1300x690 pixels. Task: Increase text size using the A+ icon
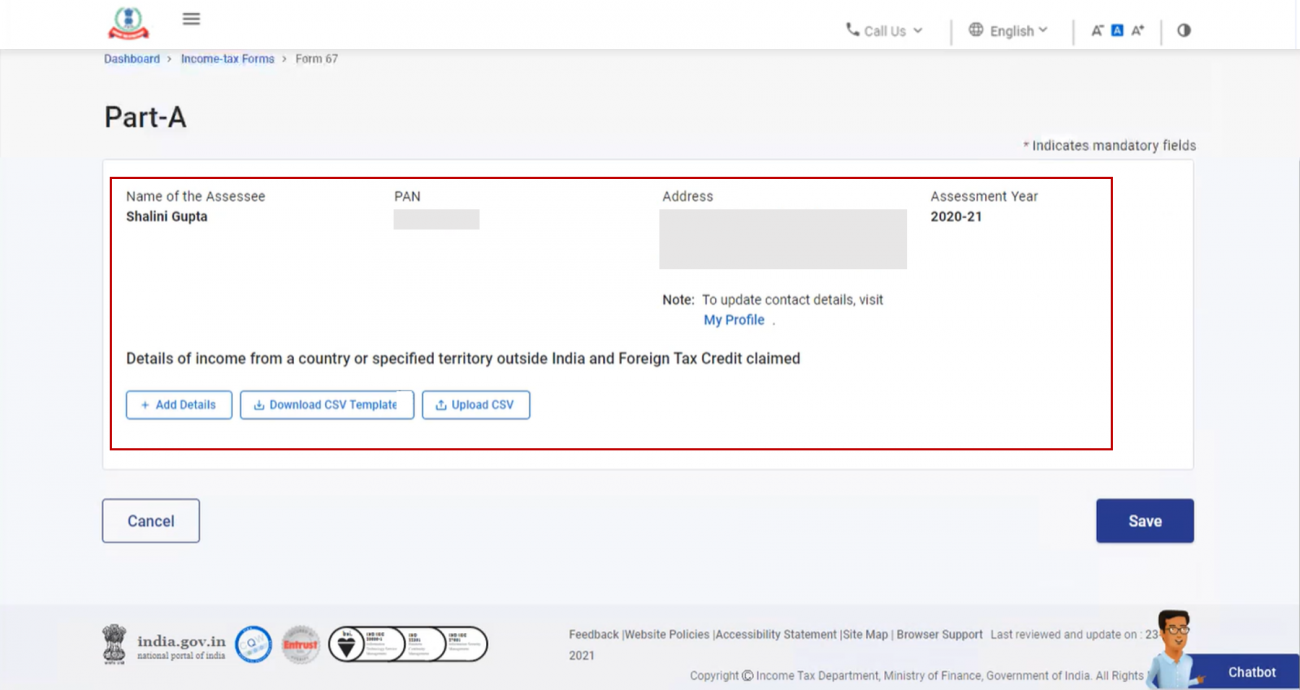click(1137, 30)
